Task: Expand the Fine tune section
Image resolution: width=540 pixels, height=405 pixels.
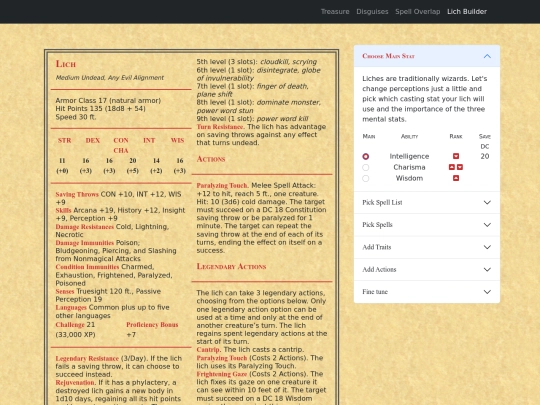Action: click(427, 292)
